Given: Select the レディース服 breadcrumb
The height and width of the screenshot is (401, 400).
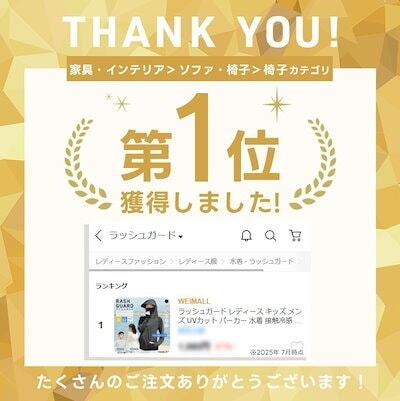Looking at the screenshot, I should [x=197, y=261].
